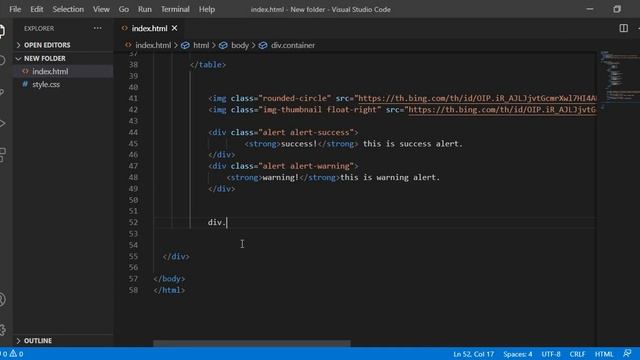This screenshot has height=360, width=640.
Task: Click the bing image URL on line 42
Action: 502,110
